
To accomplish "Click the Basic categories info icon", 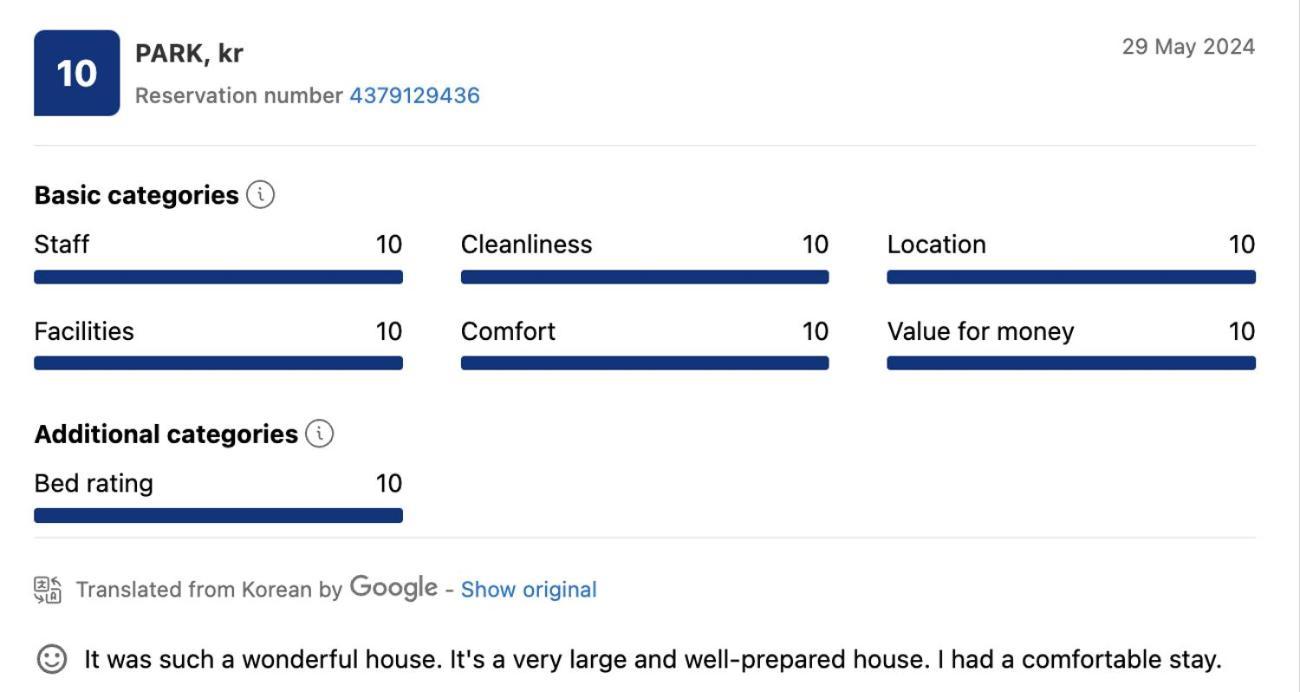I will [260, 194].
